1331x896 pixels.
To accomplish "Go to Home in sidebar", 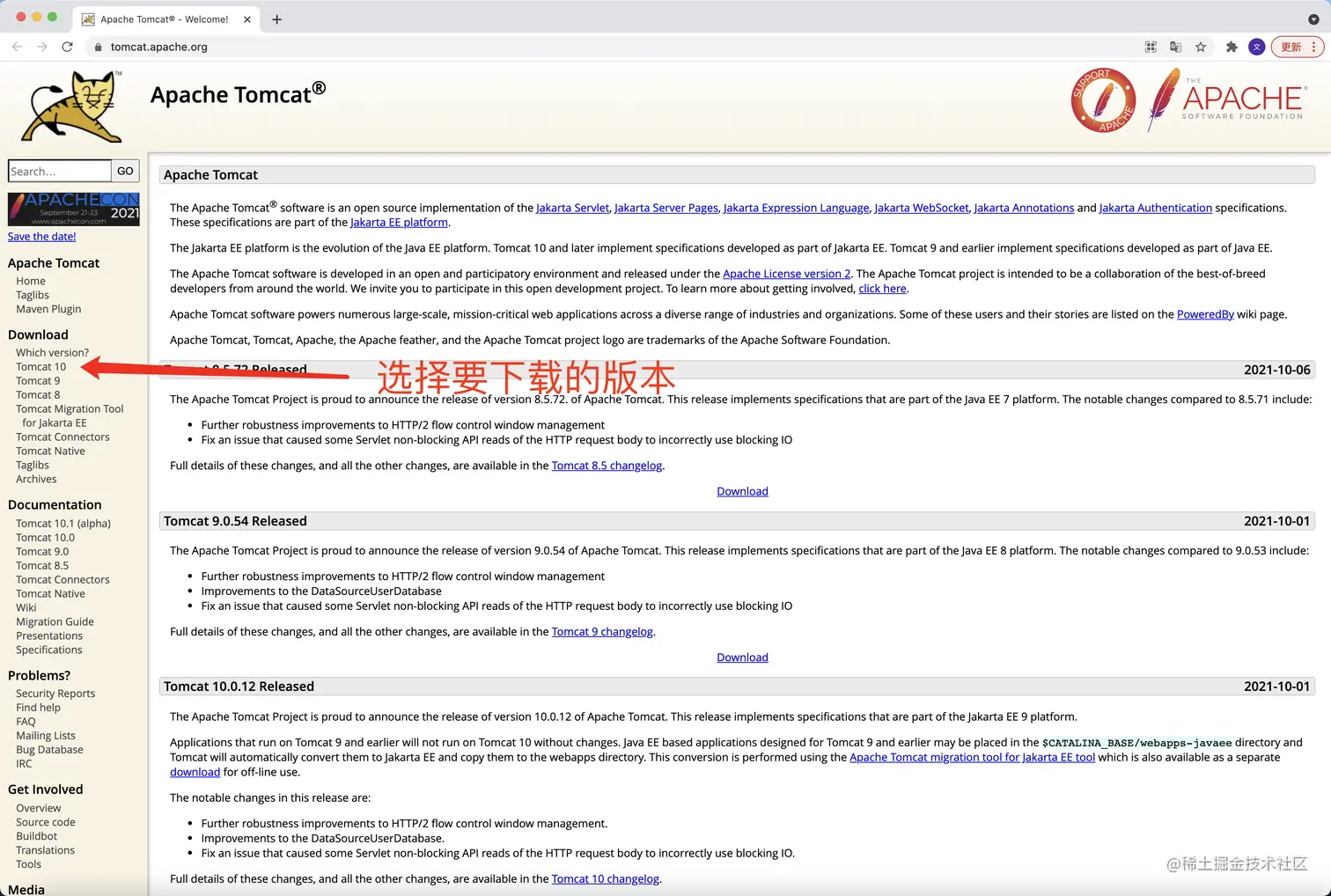I will [x=31, y=282].
